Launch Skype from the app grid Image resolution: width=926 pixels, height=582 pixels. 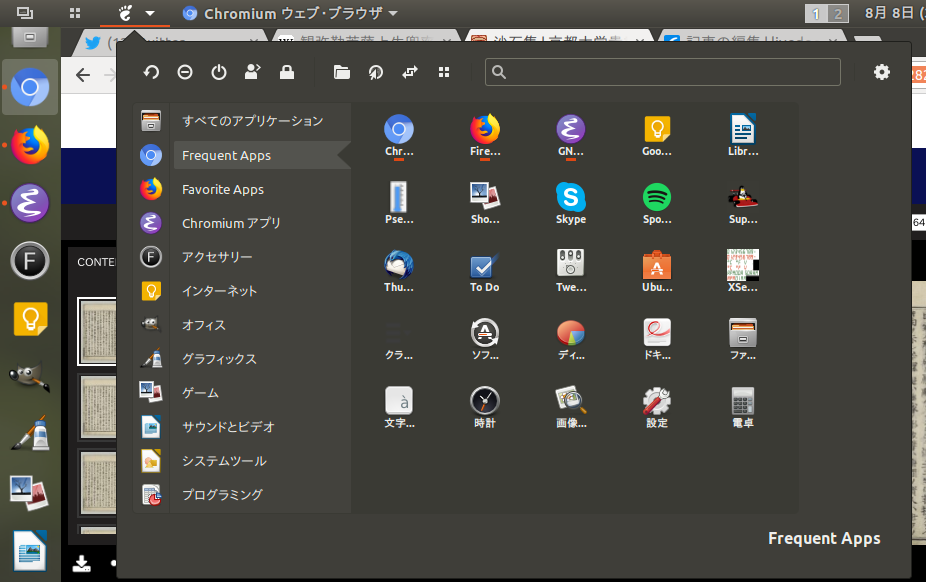pos(570,204)
